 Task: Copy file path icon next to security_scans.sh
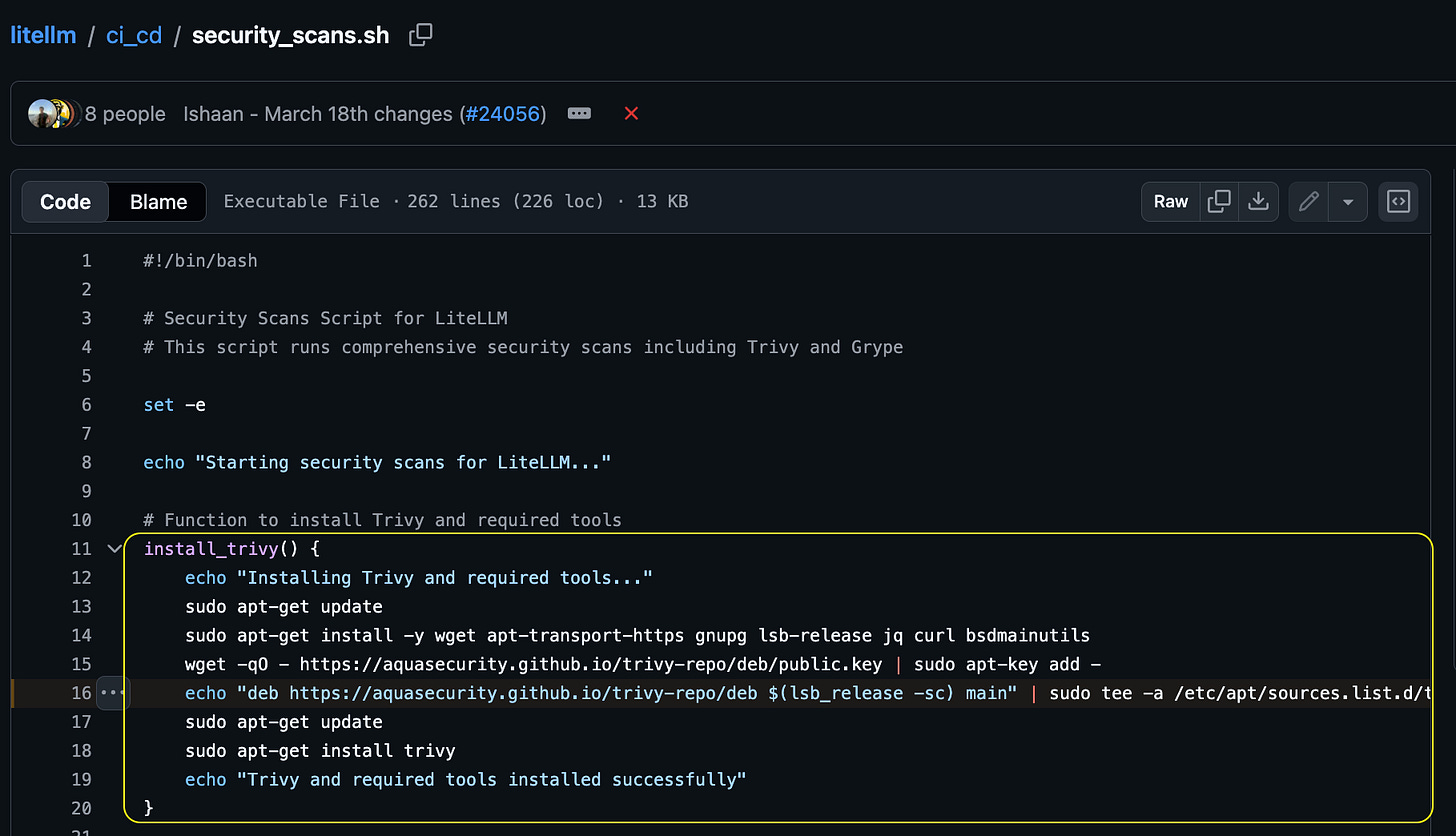pyautogui.click(x=421, y=35)
